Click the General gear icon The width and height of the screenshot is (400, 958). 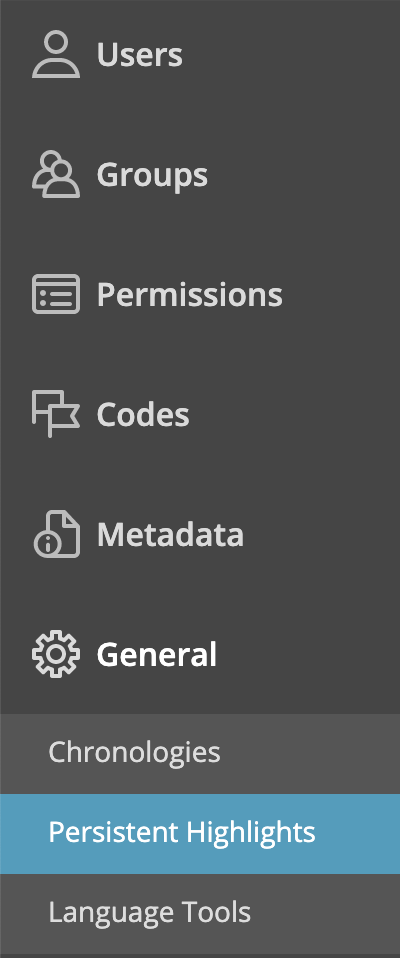coord(56,654)
